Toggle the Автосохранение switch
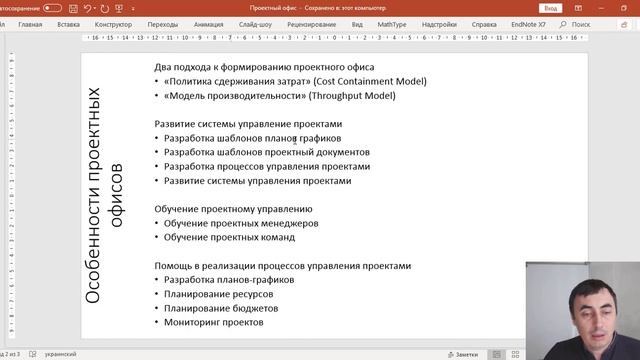The image size is (640, 360). 52,8
